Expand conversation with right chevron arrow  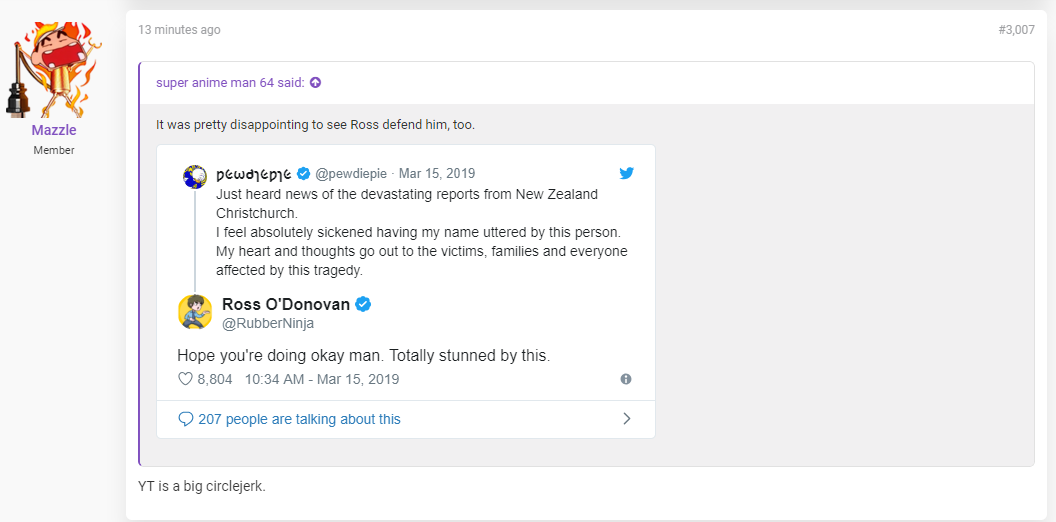pos(626,419)
